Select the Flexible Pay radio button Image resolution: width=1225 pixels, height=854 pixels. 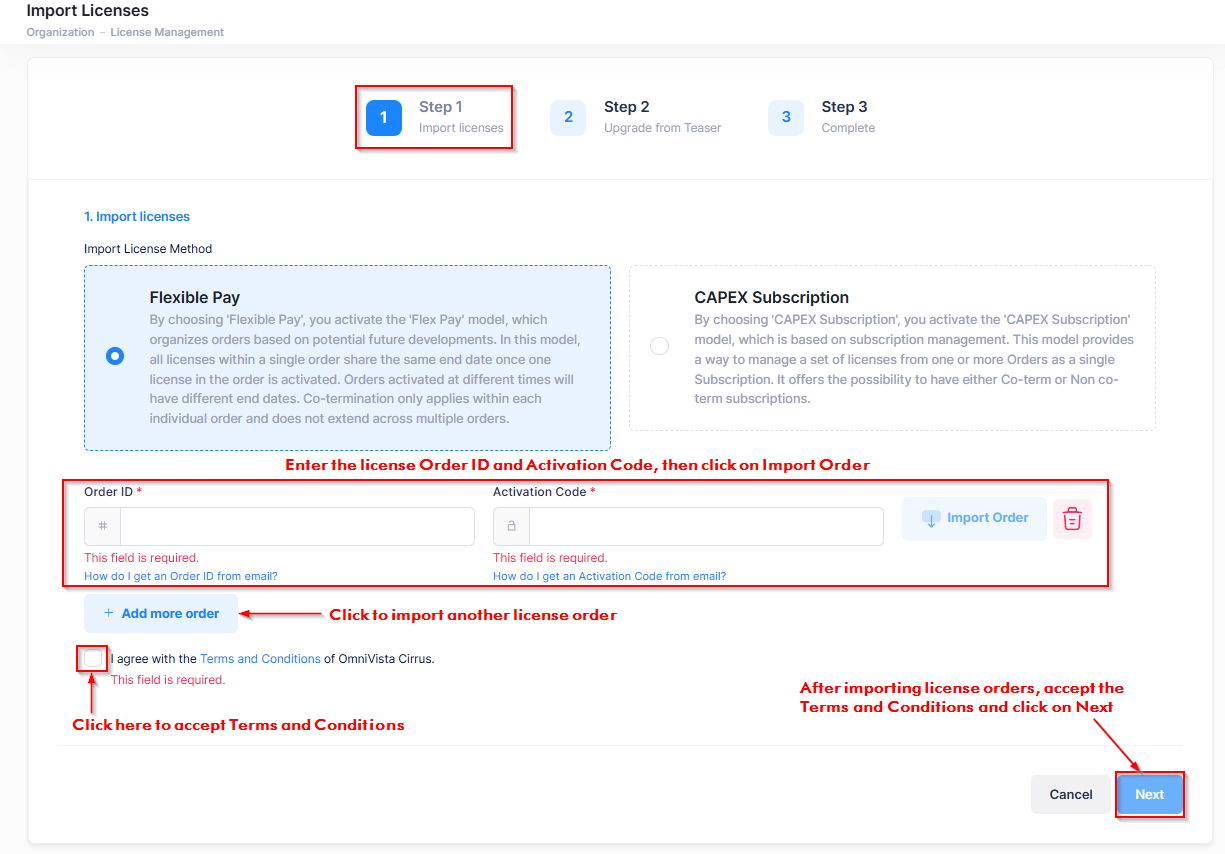(x=116, y=356)
